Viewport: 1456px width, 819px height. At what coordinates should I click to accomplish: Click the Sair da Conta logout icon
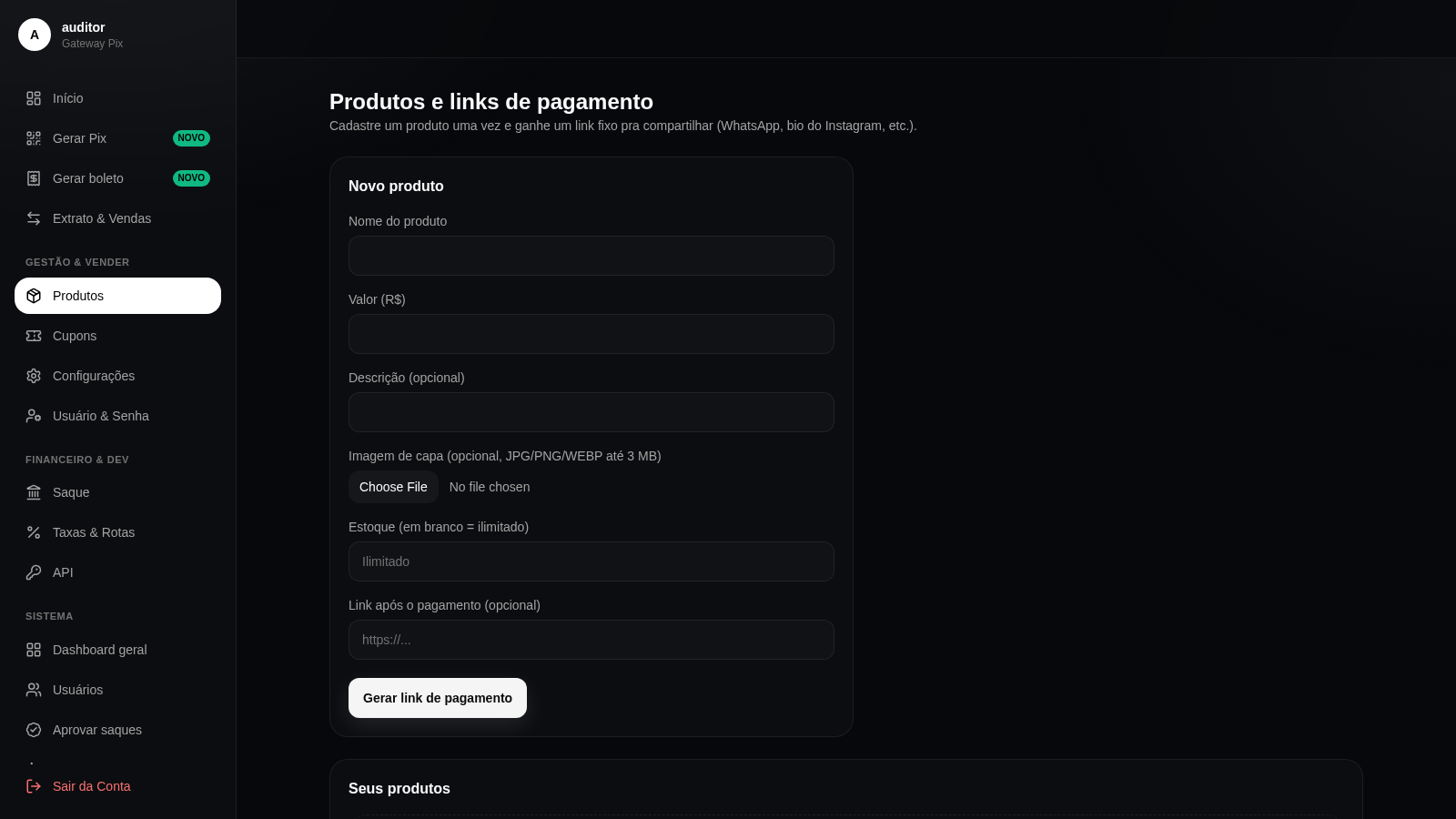(x=34, y=786)
